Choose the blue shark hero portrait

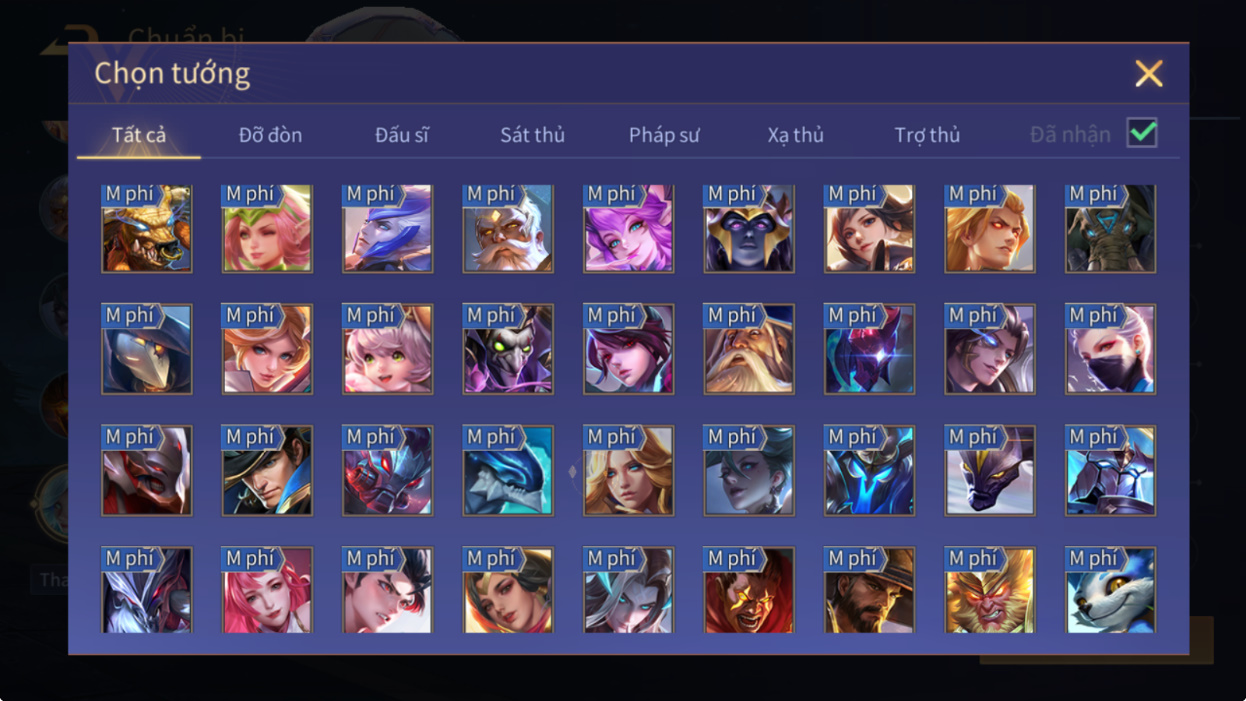tap(508, 470)
